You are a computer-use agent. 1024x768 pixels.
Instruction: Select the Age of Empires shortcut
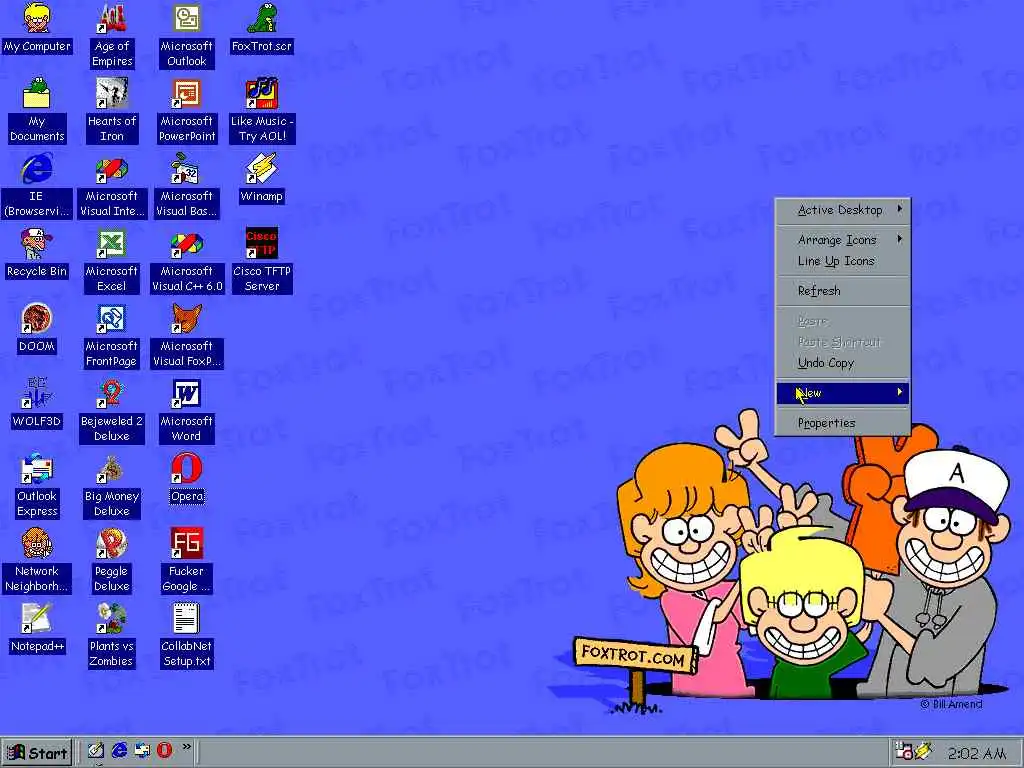112,35
